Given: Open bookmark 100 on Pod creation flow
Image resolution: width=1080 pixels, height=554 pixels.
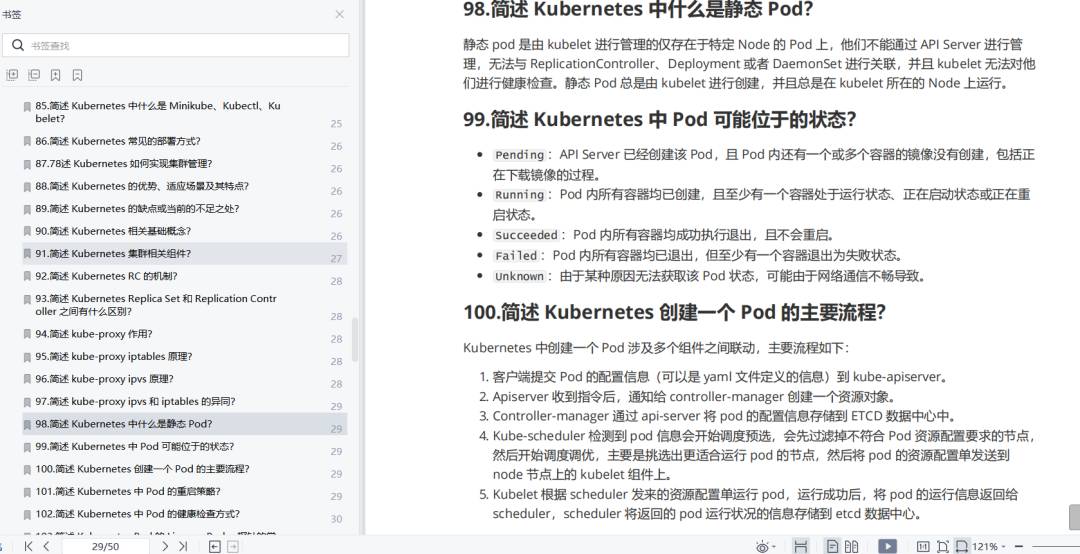Looking at the screenshot, I should pyautogui.click(x=185, y=469).
